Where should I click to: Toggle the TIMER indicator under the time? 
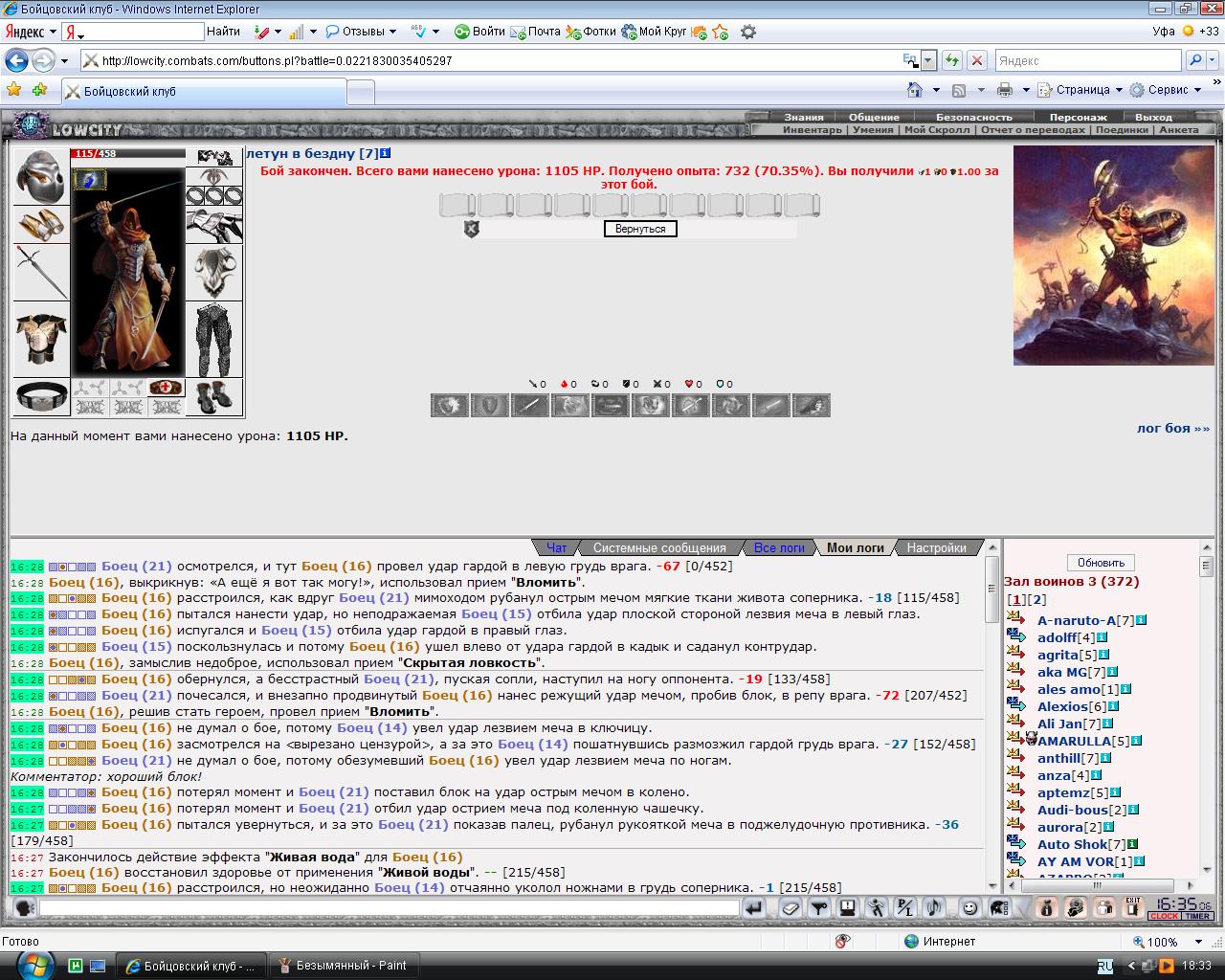click(1197, 916)
